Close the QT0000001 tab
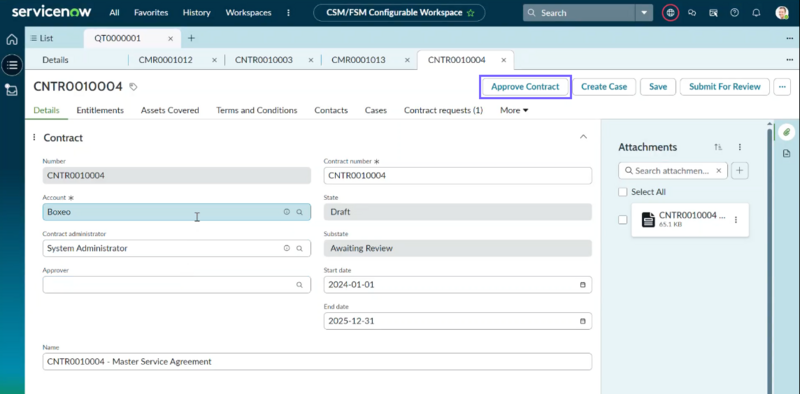 click(170, 38)
